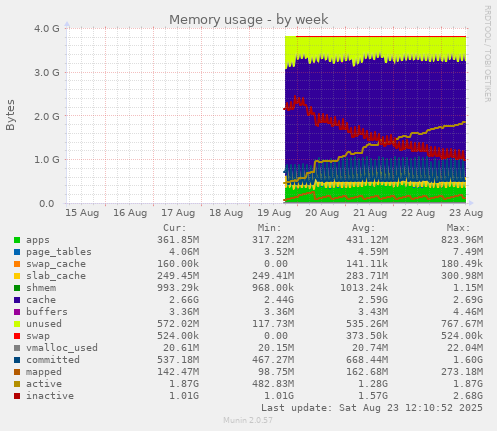Click the page_tables max value 7.49M
Viewport: 497px width, 431px height.
468,252
